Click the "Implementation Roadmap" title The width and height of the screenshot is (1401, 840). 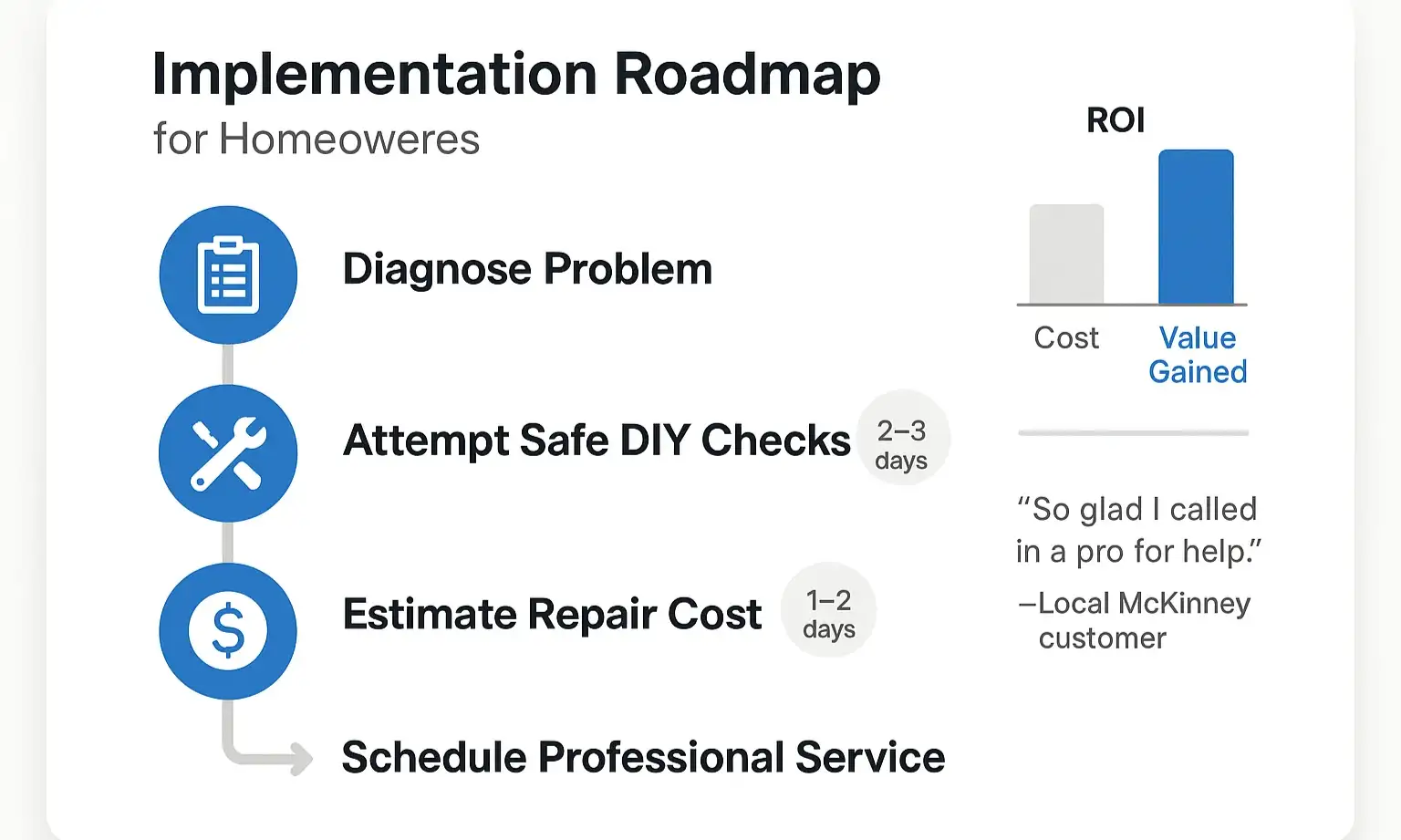tap(516, 74)
